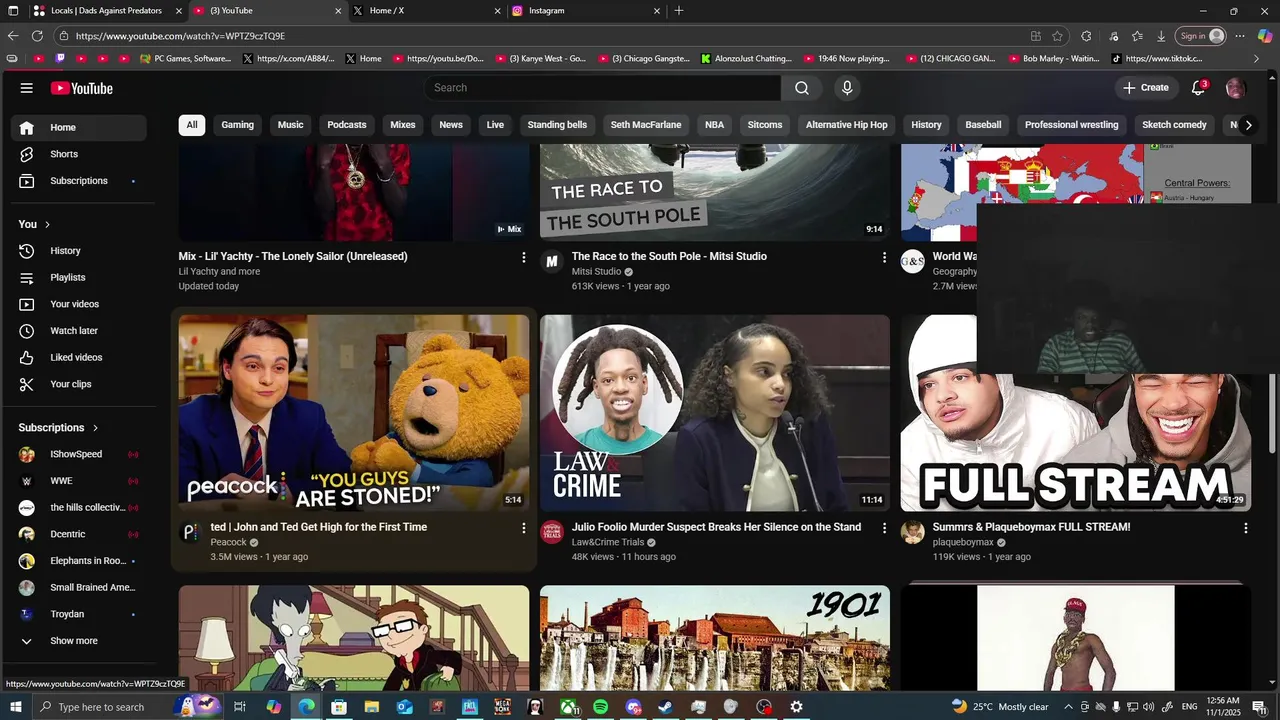Screen dimensions: 1280x720
Task: Click the address bar URL
Action: (x=180, y=36)
